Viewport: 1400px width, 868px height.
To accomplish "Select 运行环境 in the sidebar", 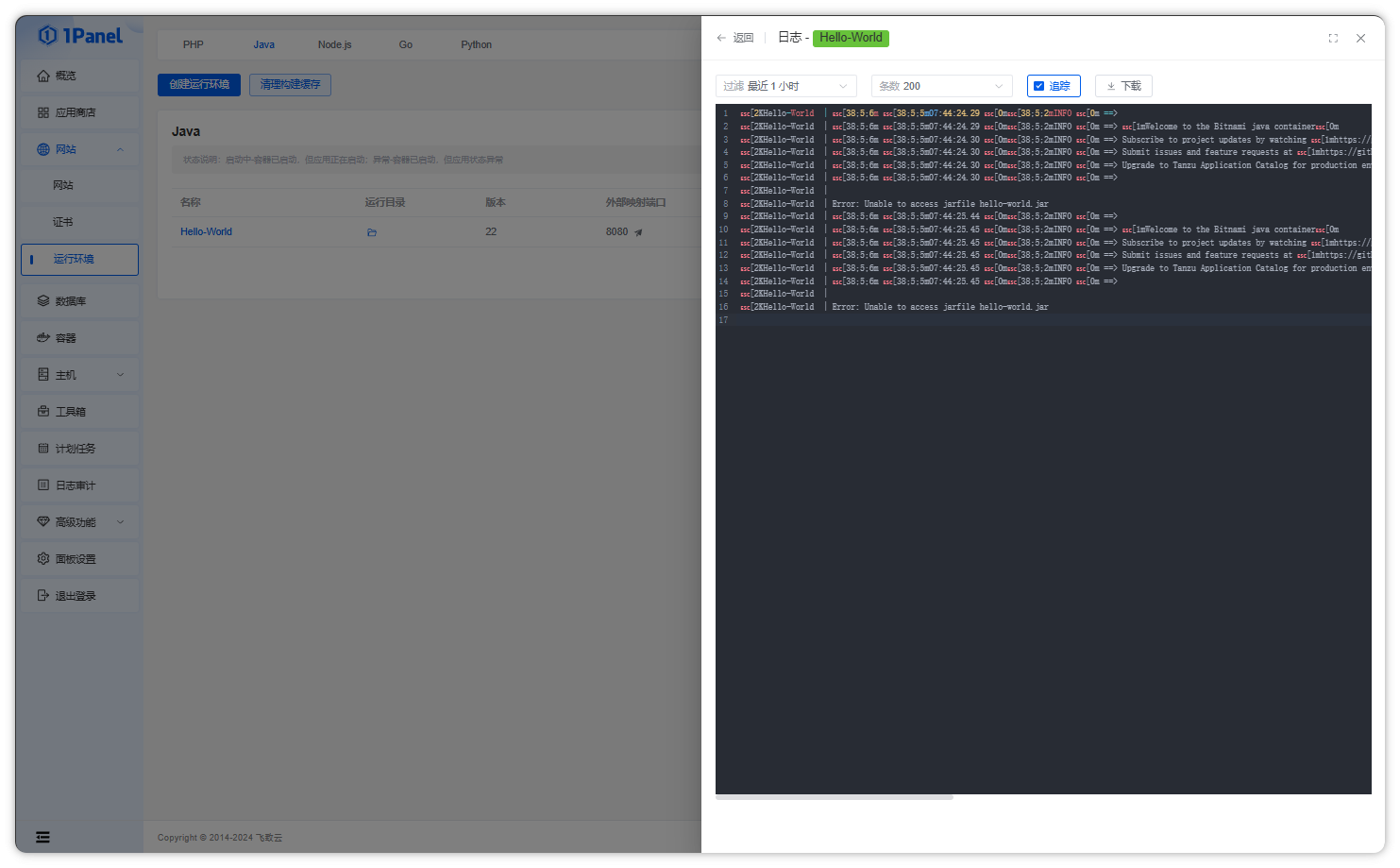I will (x=79, y=260).
